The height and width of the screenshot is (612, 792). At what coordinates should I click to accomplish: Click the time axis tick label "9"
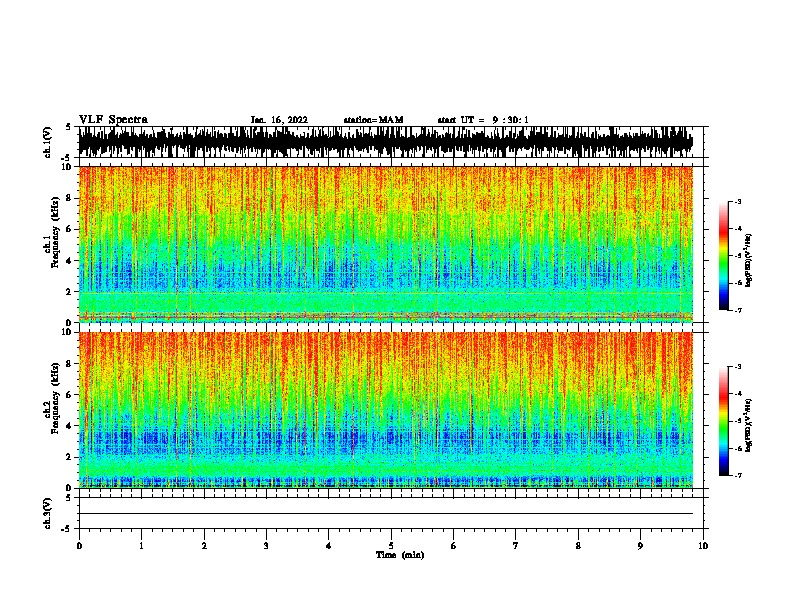pos(640,546)
